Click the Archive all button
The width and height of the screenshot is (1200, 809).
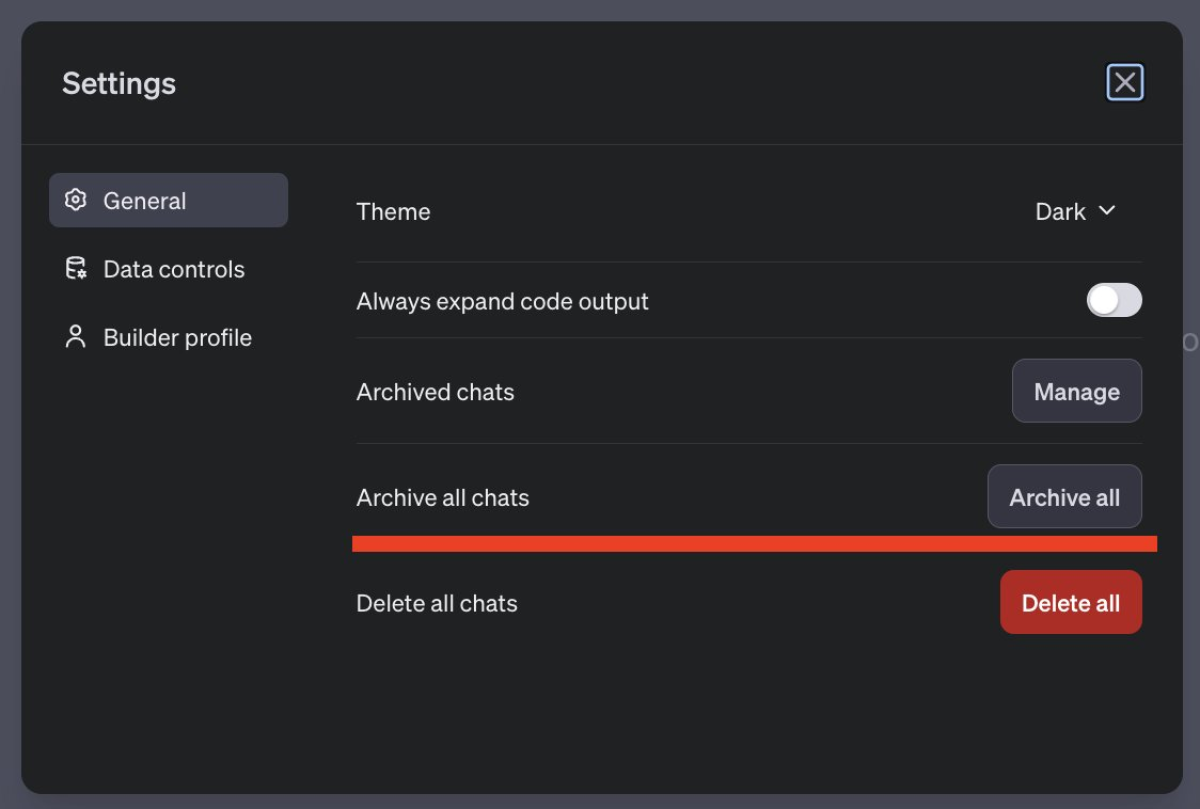click(1064, 497)
